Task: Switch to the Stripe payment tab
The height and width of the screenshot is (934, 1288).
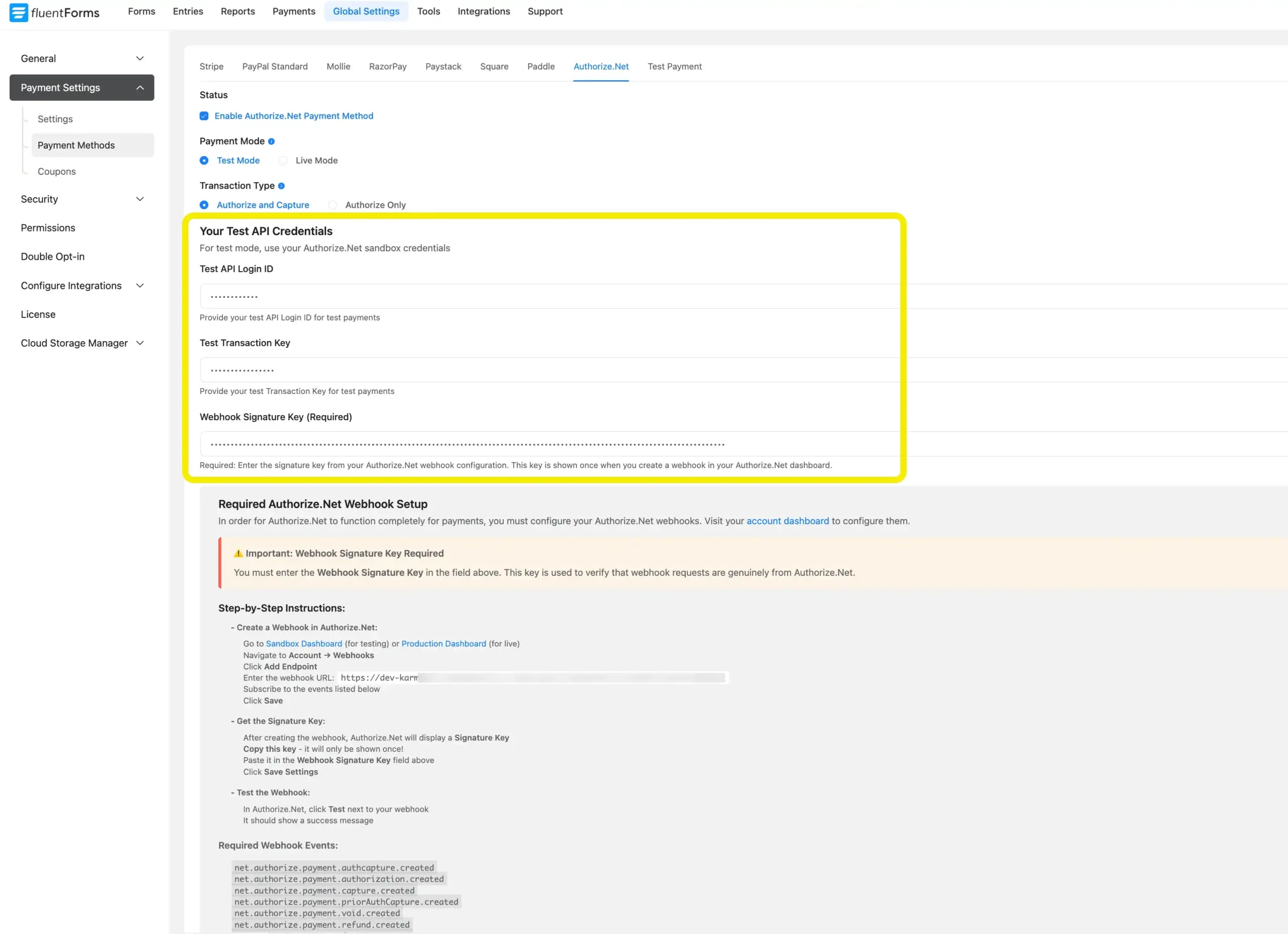Action: click(211, 66)
